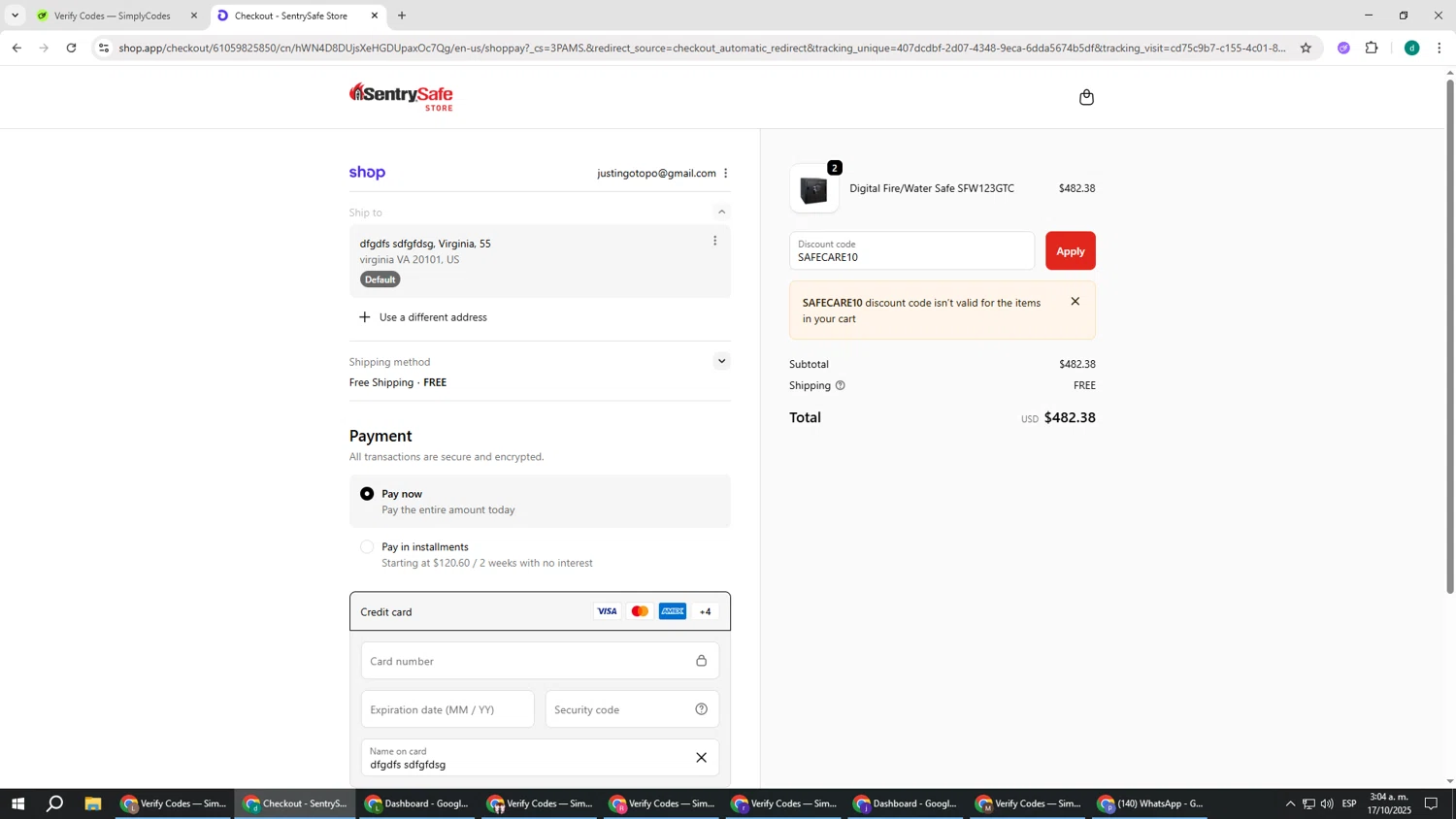Dismiss the invalid discount code message
1456x819 pixels.
point(1075,302)
